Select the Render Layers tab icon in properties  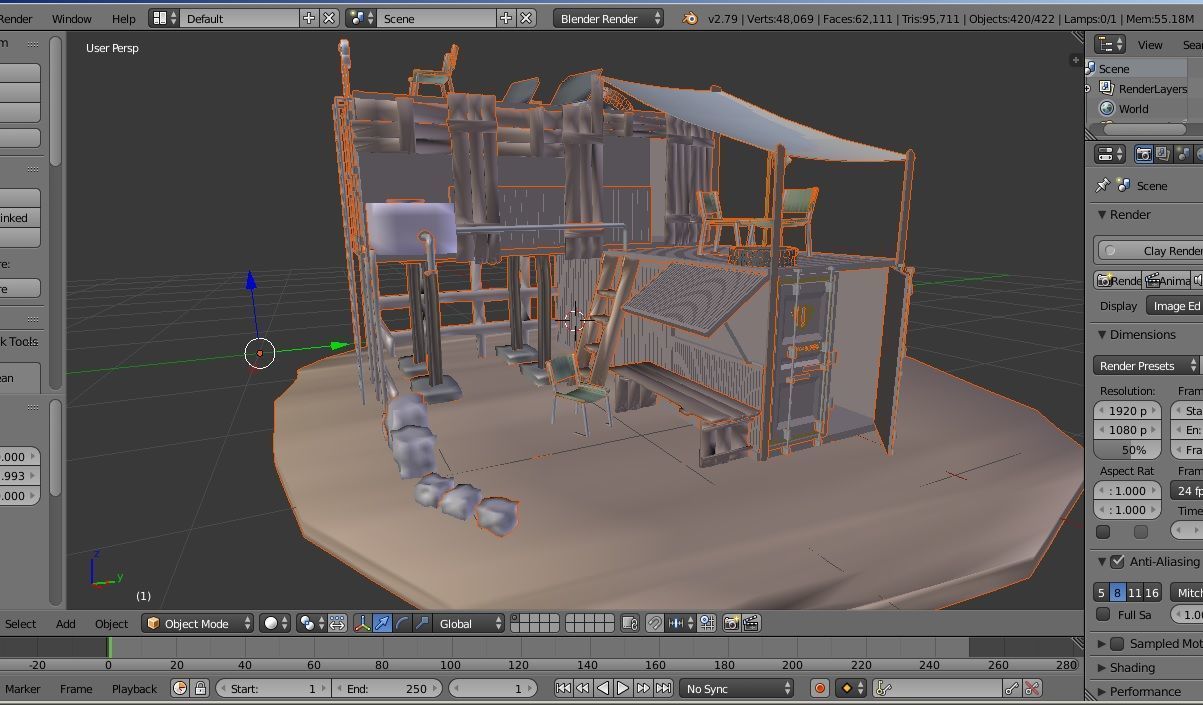[1163, 154]
